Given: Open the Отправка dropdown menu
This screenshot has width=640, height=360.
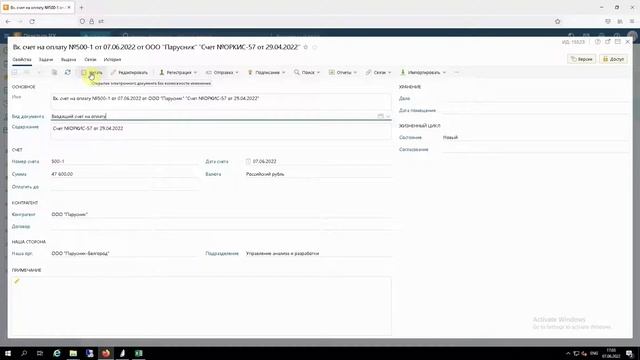Looking at the screenshot, I should click(x=222, y=72).
